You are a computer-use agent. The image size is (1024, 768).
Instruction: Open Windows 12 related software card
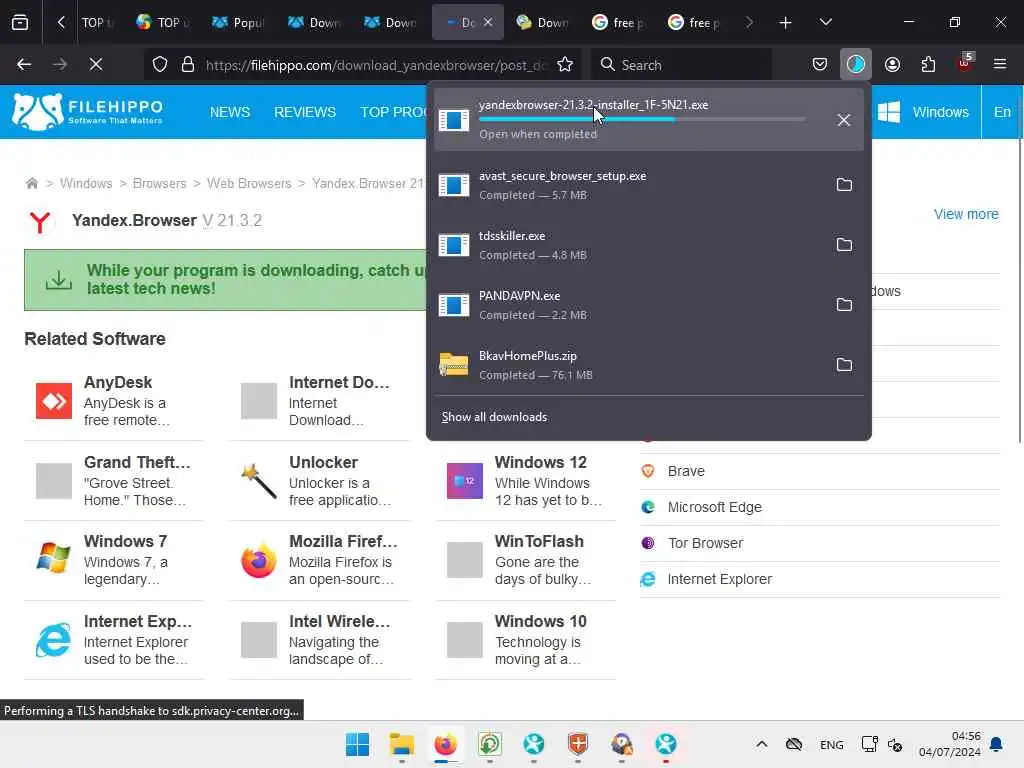pos(526,481)
